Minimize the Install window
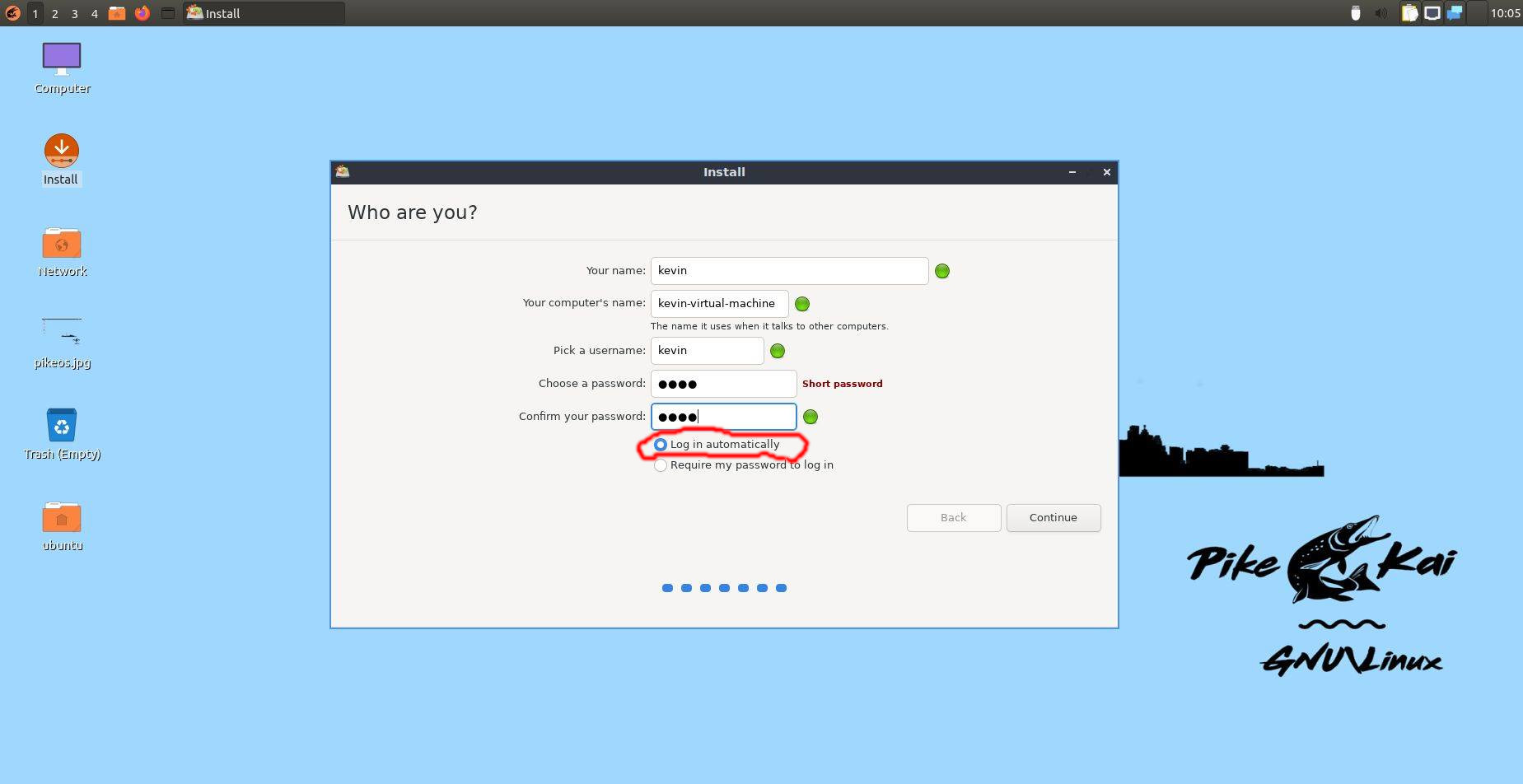 point(1072,172)
